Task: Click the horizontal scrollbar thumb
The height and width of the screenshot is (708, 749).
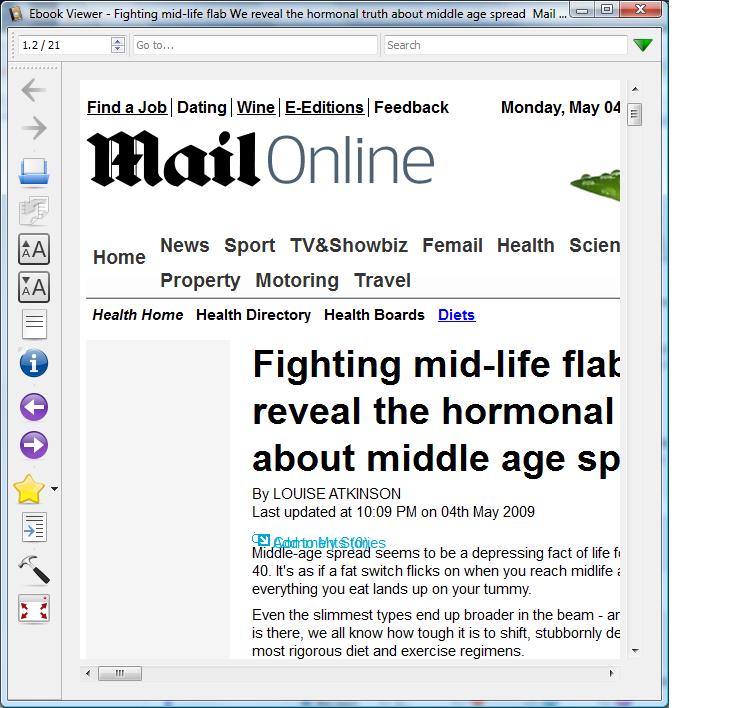Action: pos(119,673)
